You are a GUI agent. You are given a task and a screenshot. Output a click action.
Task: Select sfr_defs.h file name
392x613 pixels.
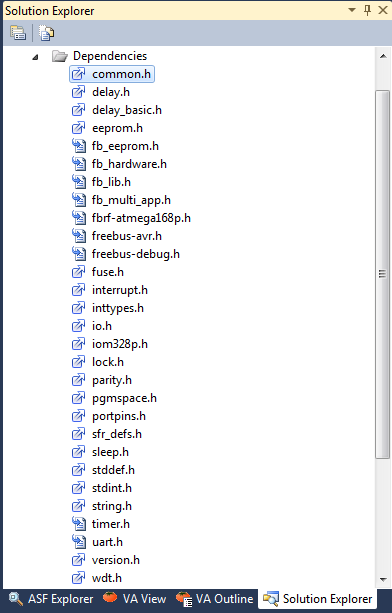[x=117, y=434]
